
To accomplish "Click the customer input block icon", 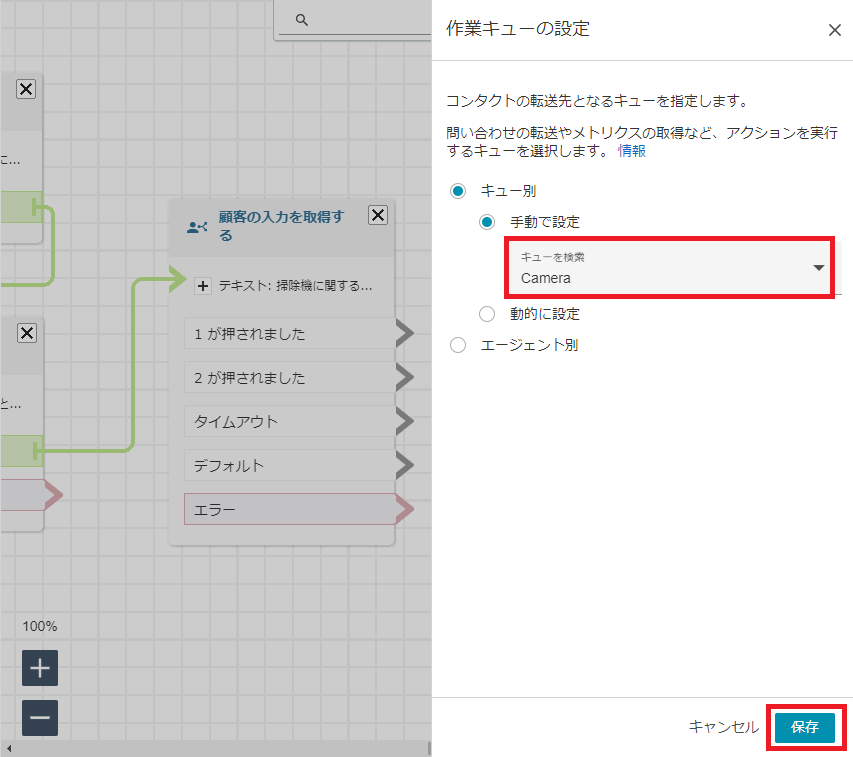I will [x=197, y=227].
